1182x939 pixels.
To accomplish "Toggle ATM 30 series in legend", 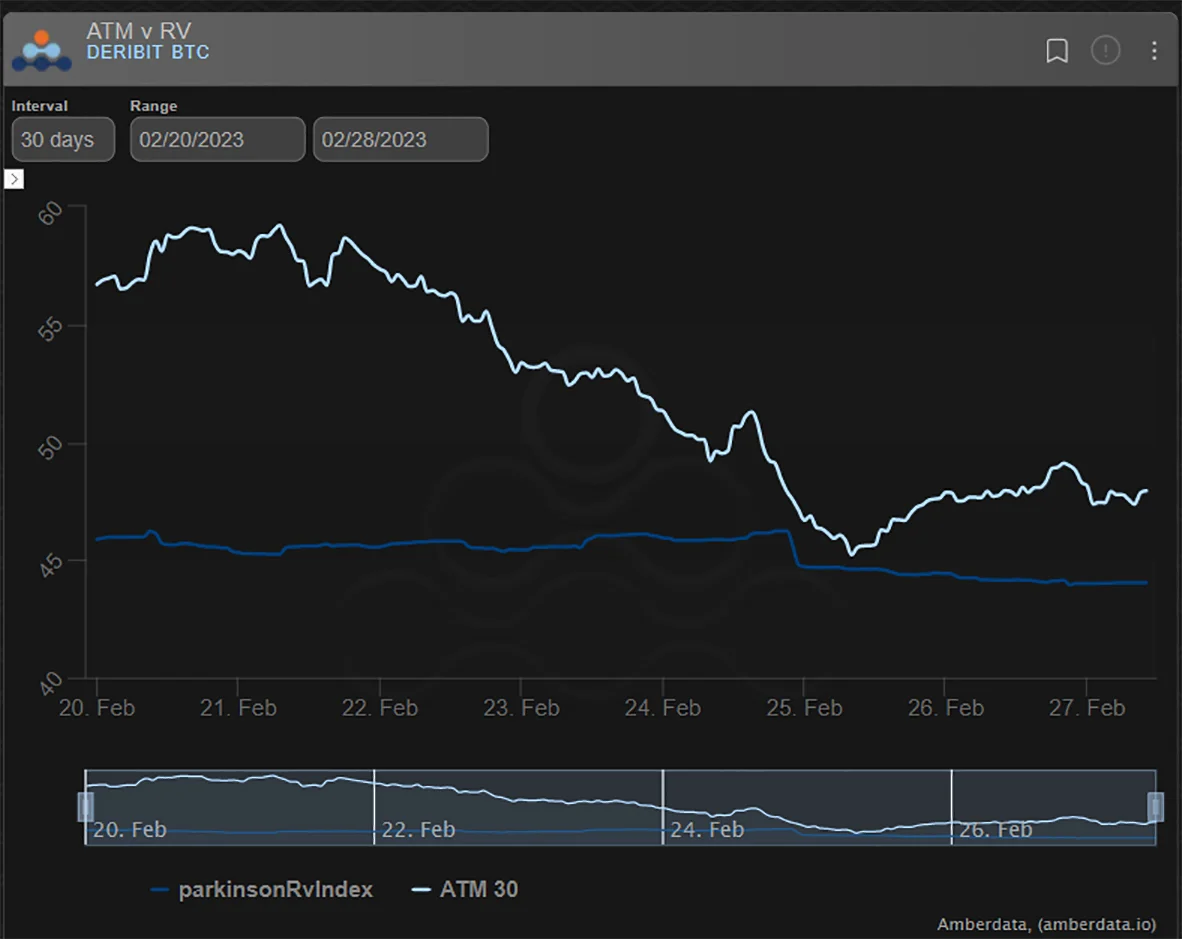I will (464, 889).
